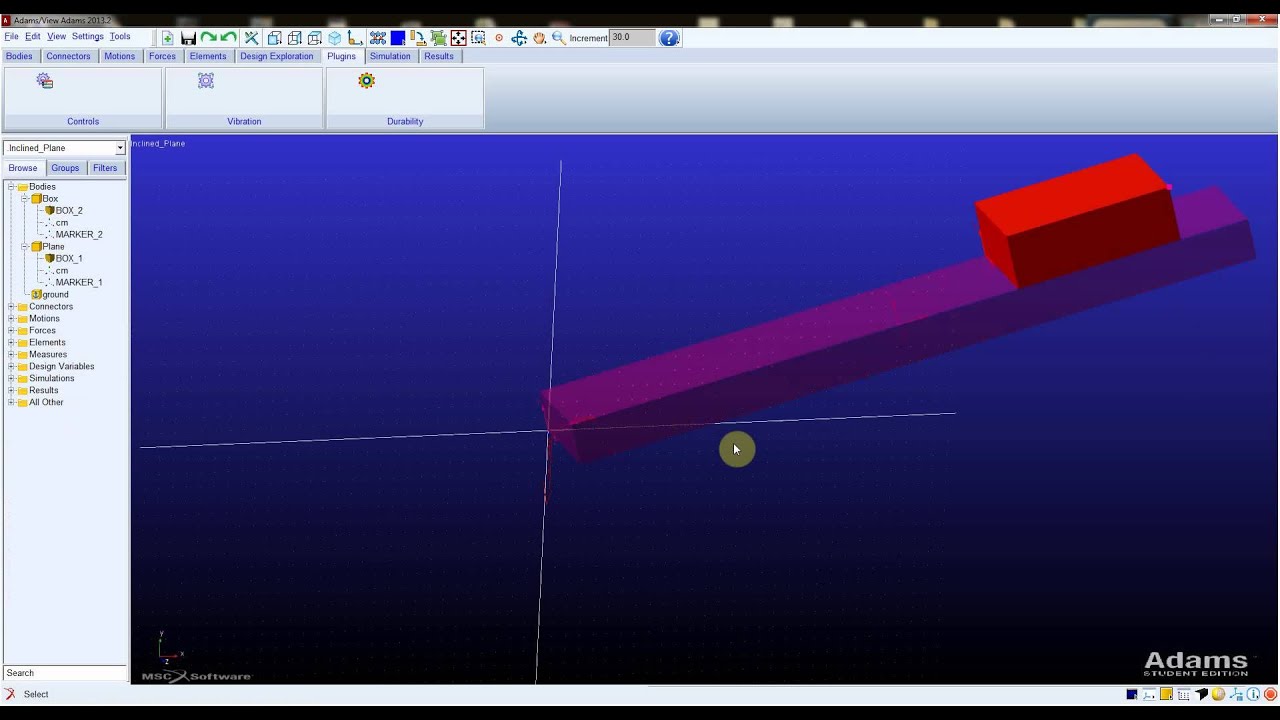
Task: Open the blue question mark Help
Action: [x=670, y=38]
